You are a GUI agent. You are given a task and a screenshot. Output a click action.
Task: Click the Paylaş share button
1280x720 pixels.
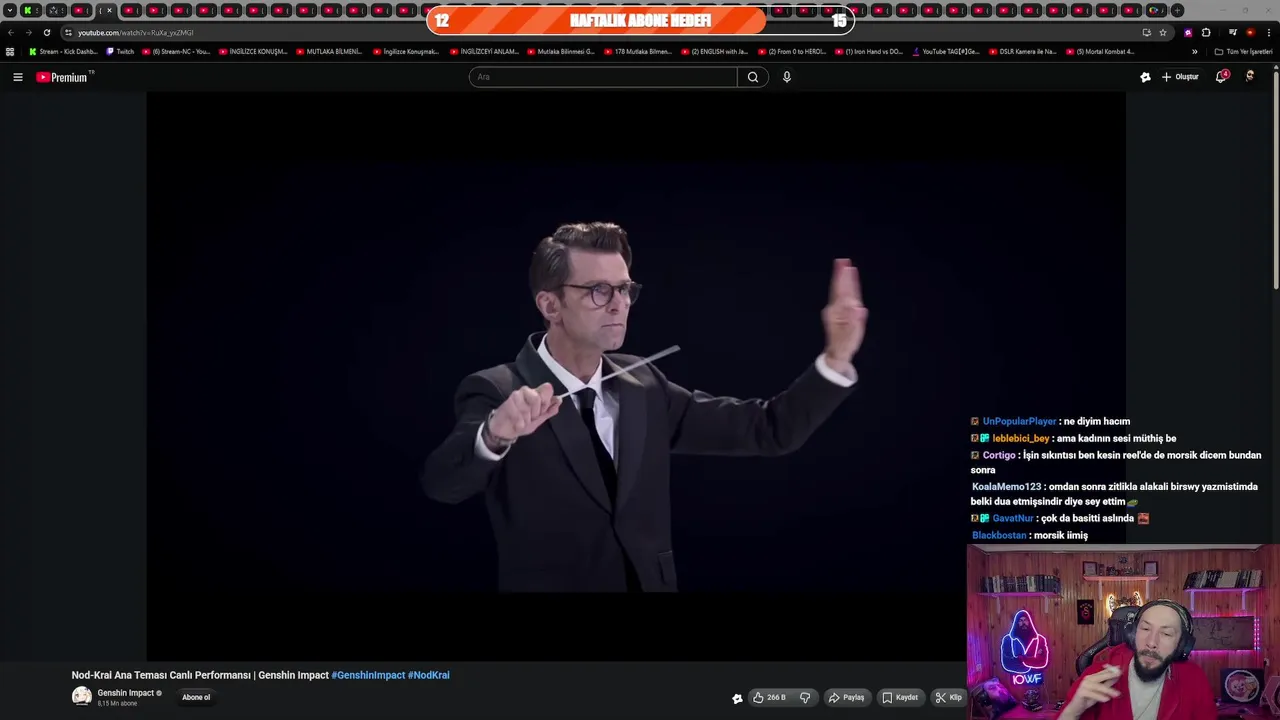click(846, 698)
